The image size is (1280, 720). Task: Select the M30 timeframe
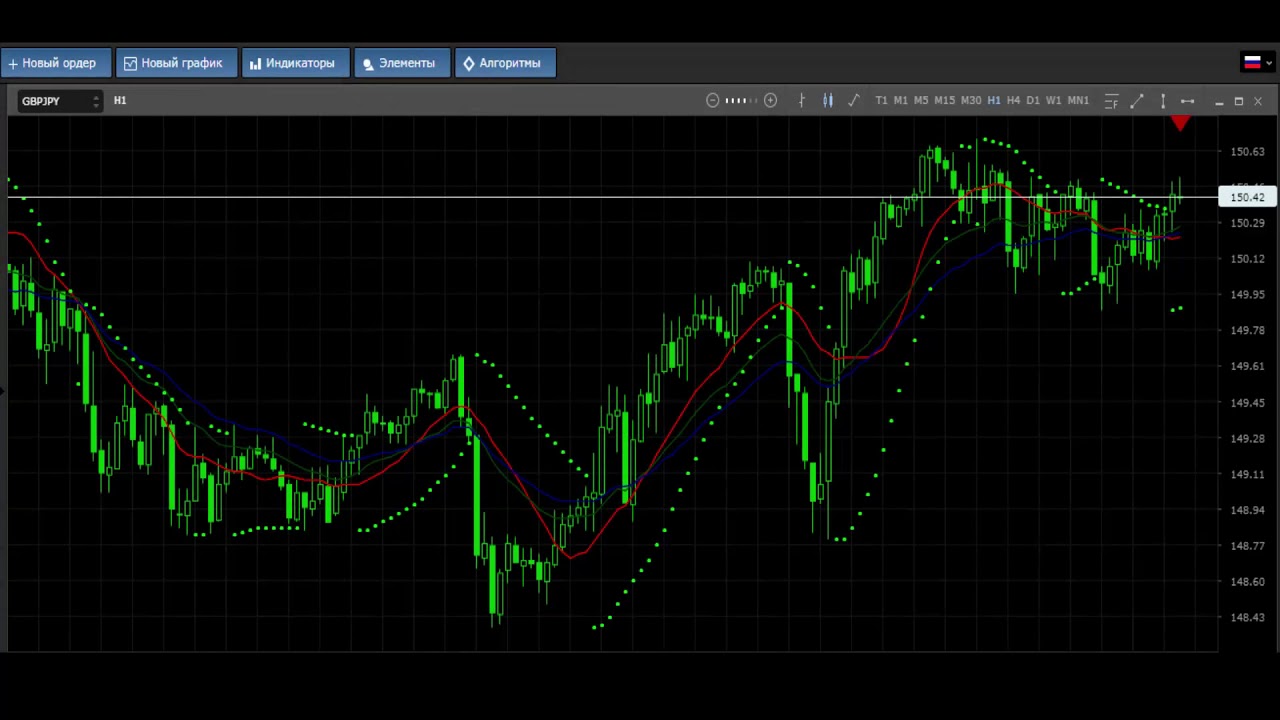click(971, 101)
